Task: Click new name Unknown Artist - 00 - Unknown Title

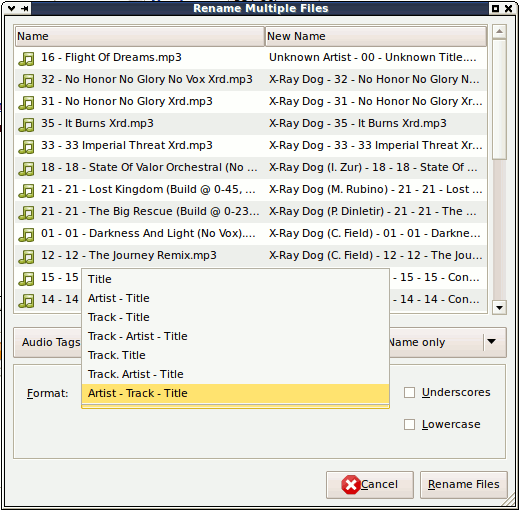Action: tap(373, 57)
